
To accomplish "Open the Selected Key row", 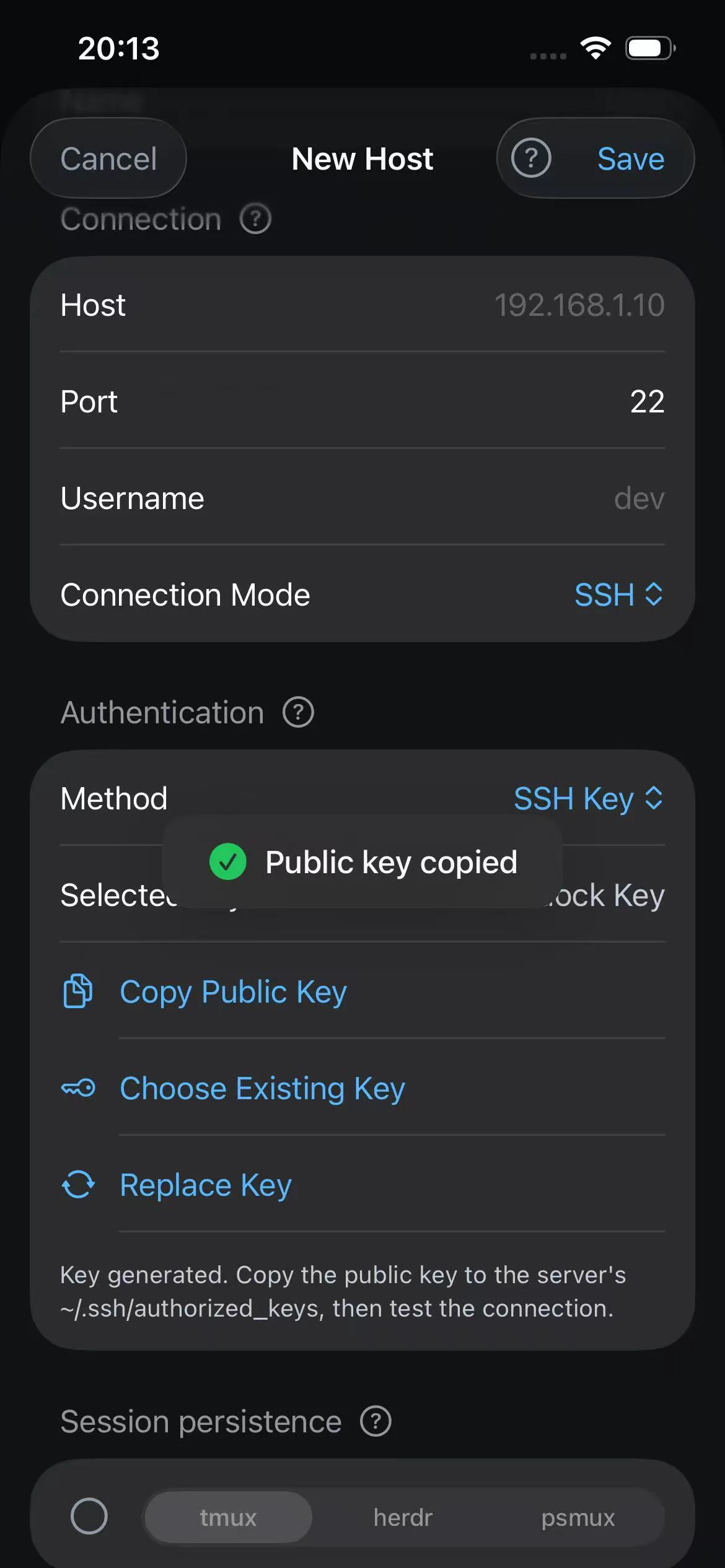I will click(x=362, y=894).
